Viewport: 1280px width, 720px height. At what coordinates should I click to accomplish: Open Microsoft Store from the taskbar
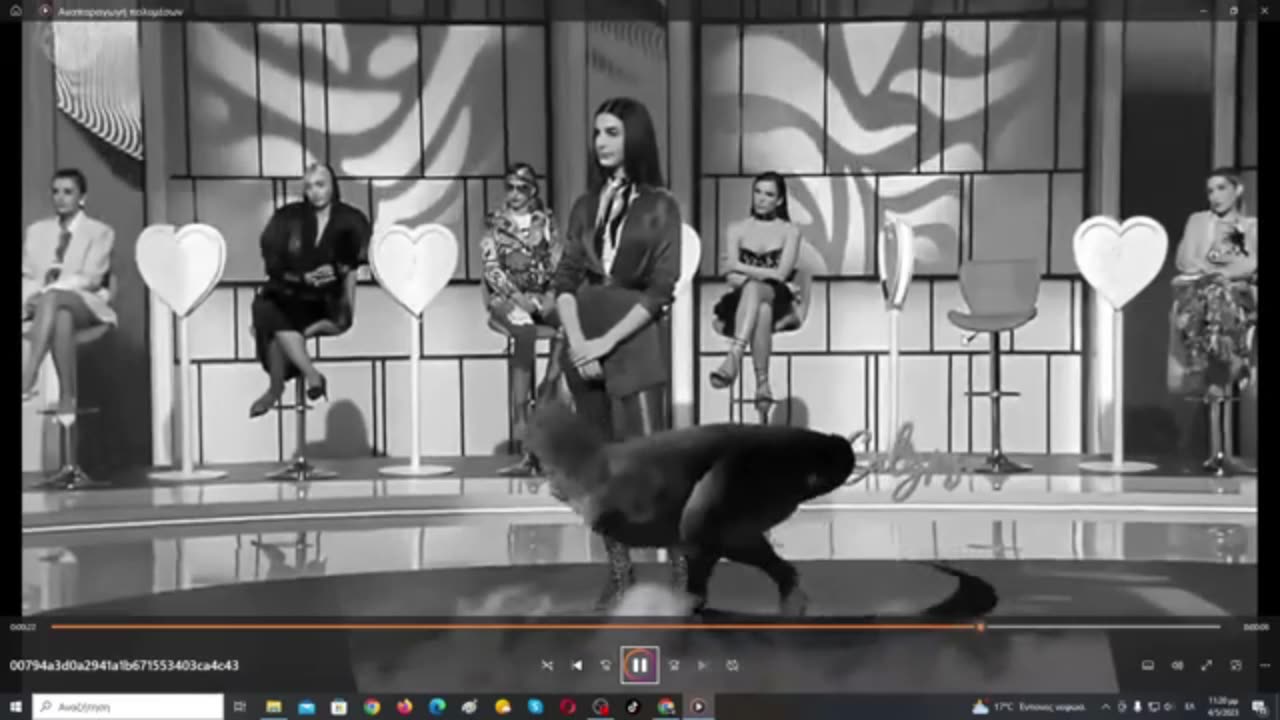coord(339,706)
